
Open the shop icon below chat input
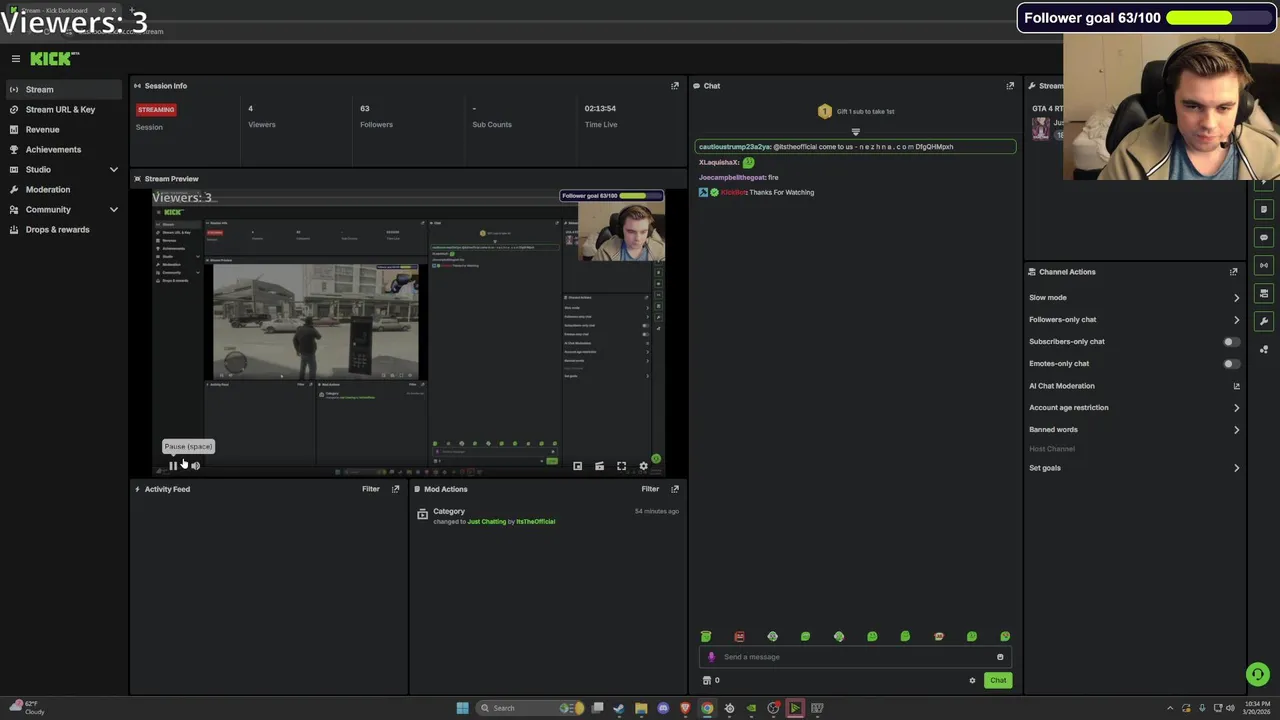(x=707, y=681)
